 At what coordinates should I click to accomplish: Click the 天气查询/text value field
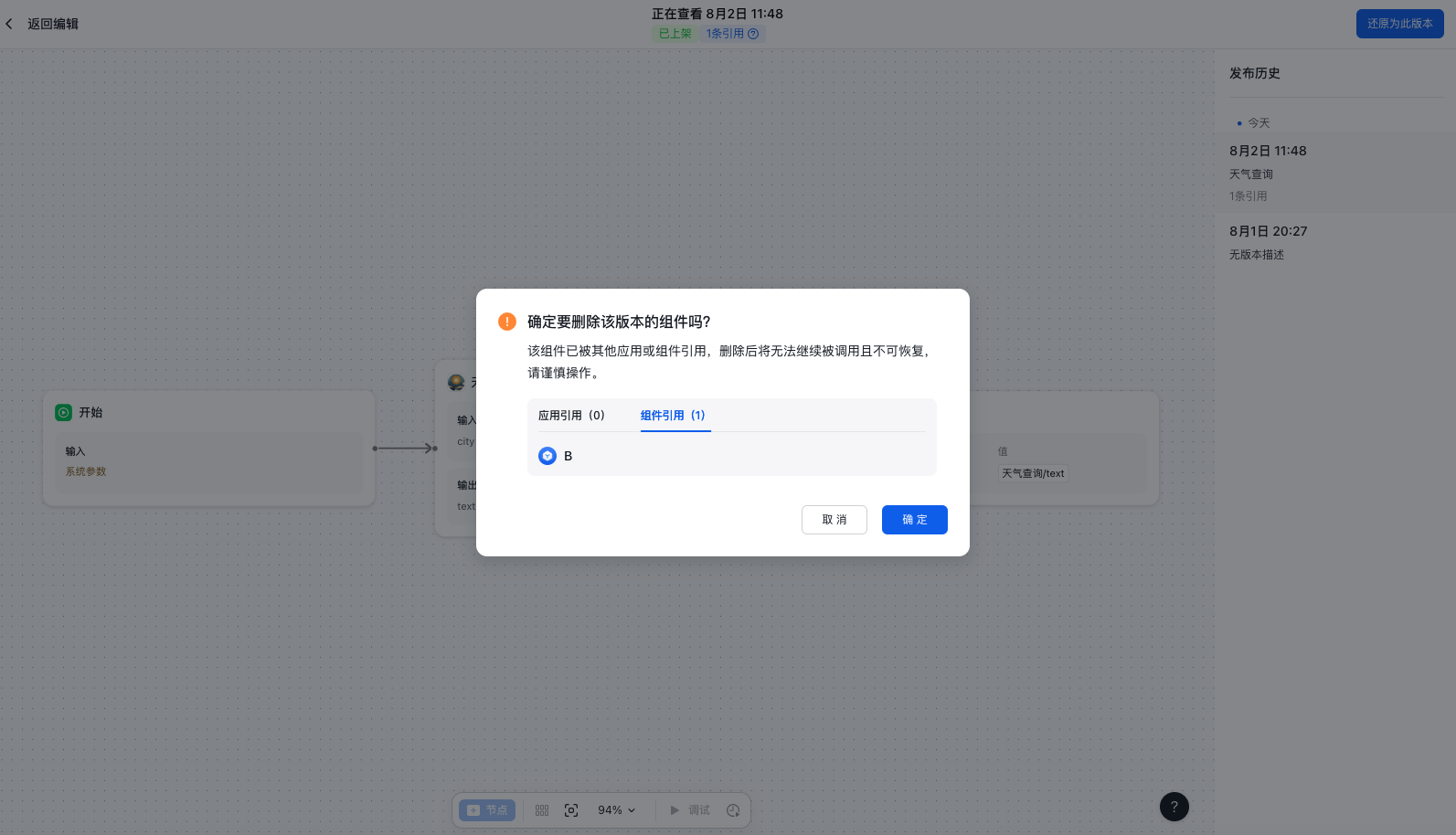pos(1033,473)
